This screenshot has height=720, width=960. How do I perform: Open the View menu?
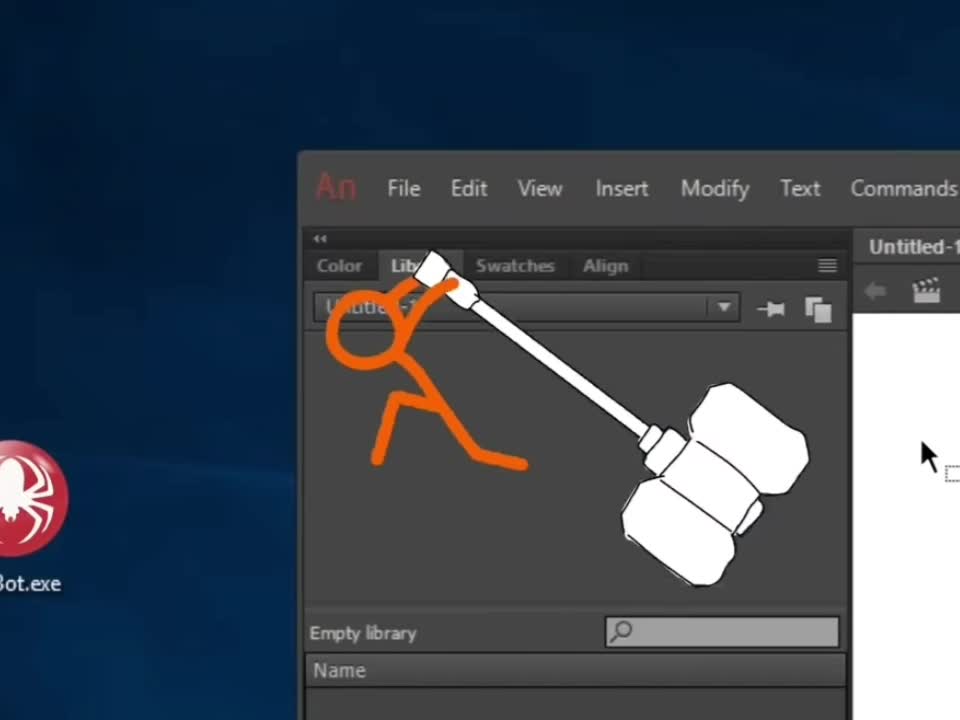tap(539, 188)
